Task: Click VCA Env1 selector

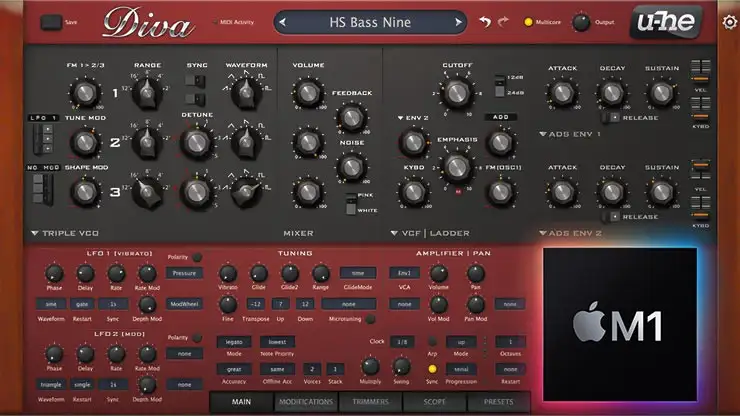Action: pos(404,273)
